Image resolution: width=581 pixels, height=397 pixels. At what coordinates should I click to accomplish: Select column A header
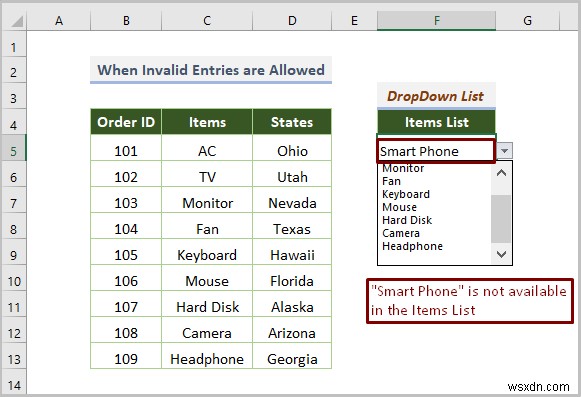point(59,21)
